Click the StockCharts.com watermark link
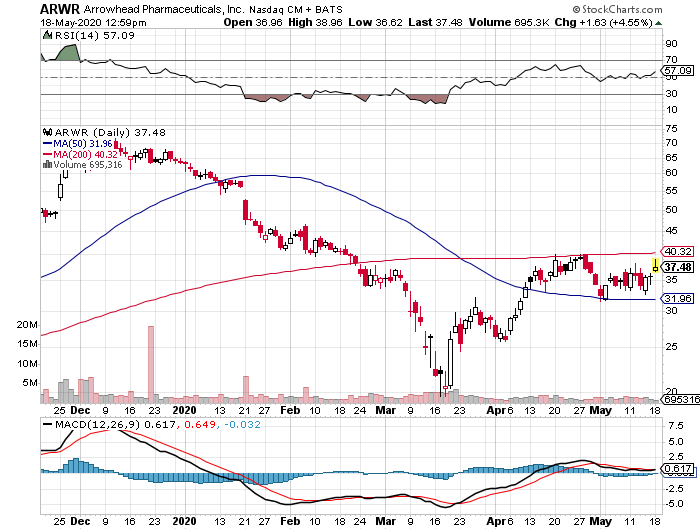700x530 pixels. [617, 9]
